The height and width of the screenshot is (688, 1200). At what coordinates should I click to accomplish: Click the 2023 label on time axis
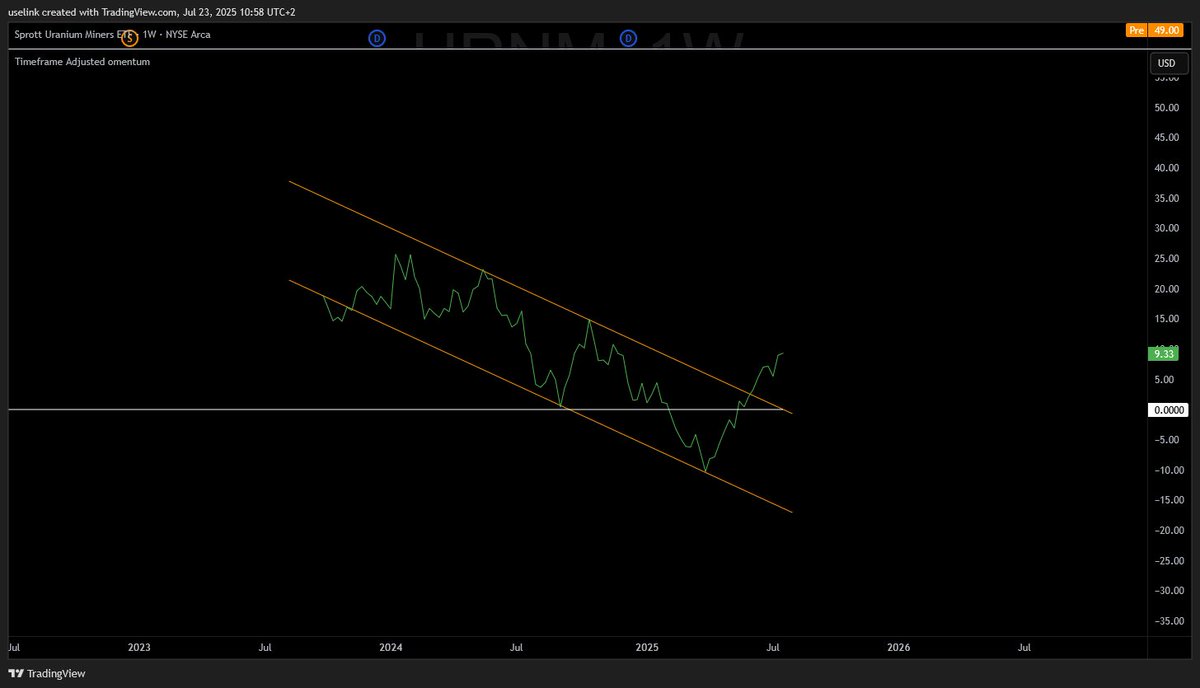[139, 647]
